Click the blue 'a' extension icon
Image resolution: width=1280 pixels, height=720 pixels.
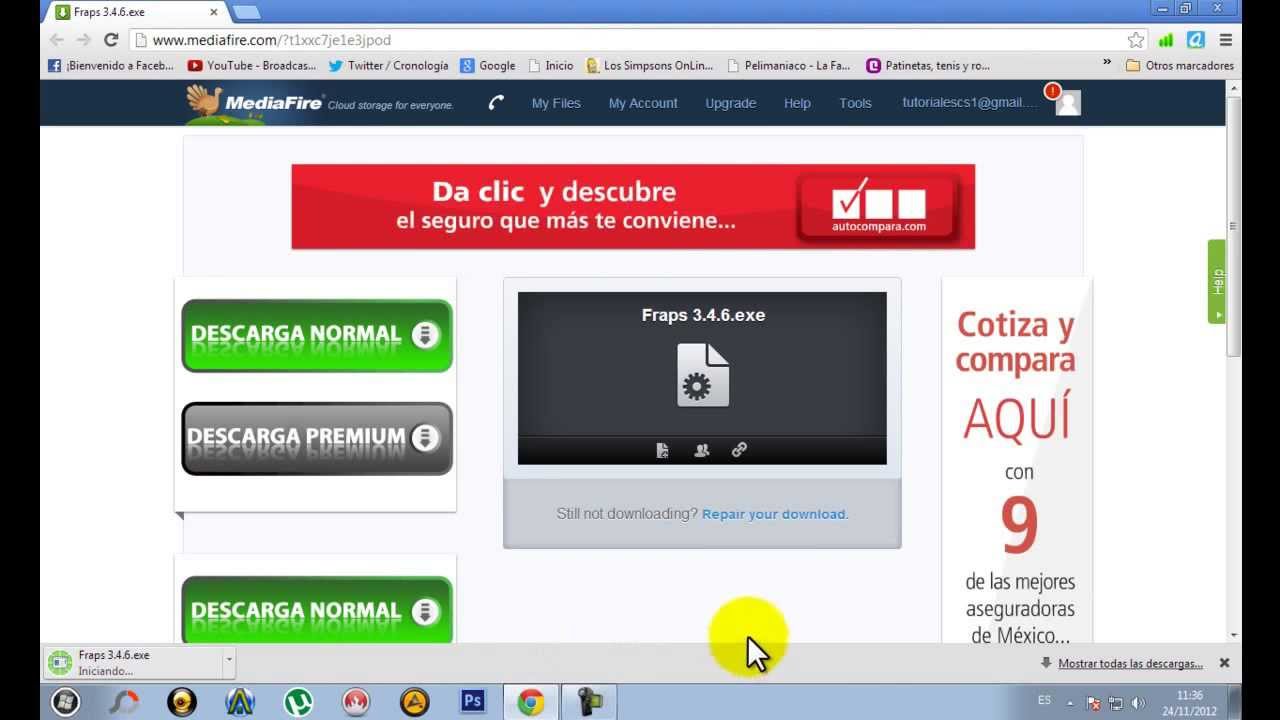[x=1195, y=40]
